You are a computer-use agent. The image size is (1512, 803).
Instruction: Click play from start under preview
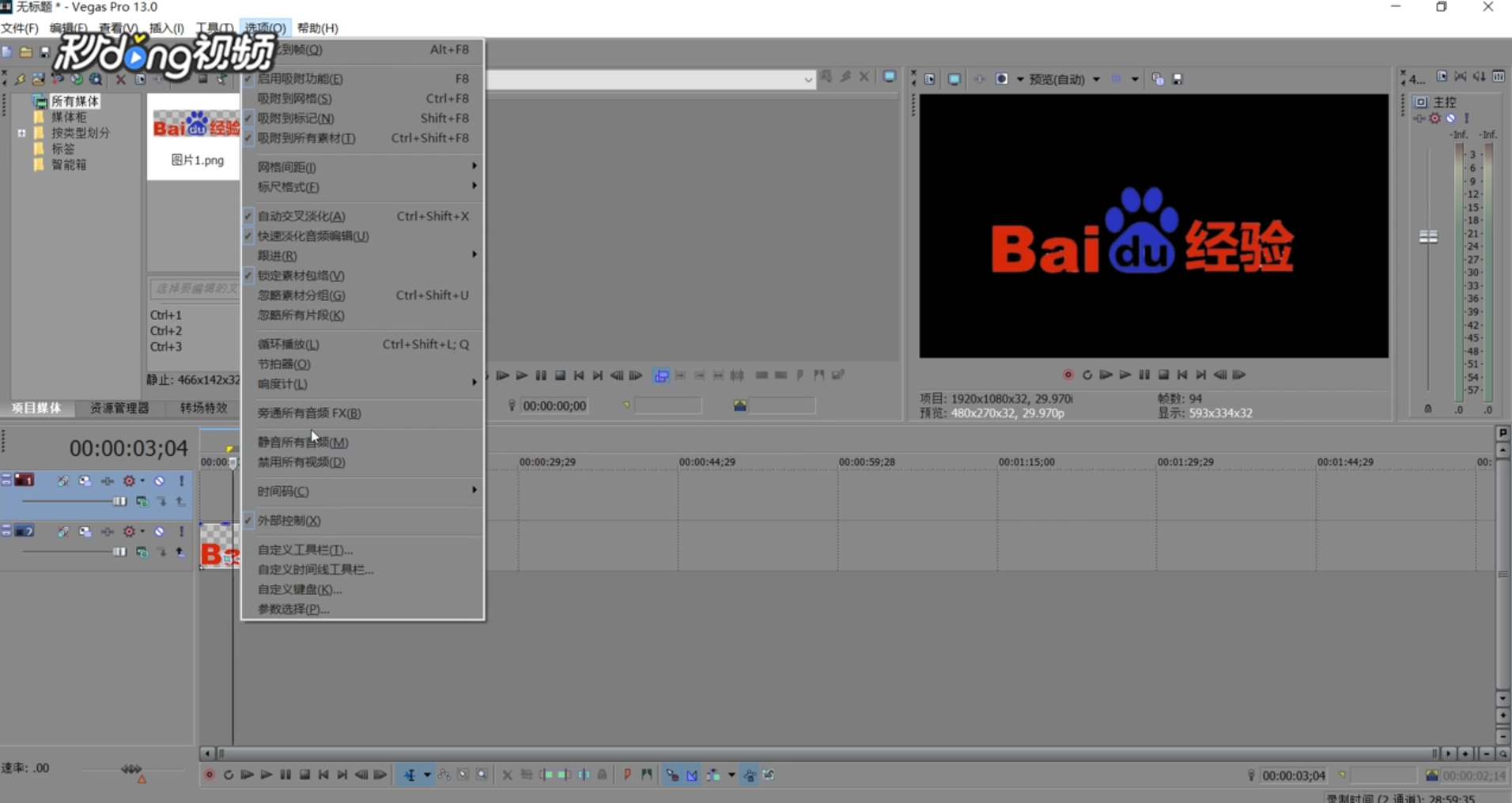(x=1106, y=375)
